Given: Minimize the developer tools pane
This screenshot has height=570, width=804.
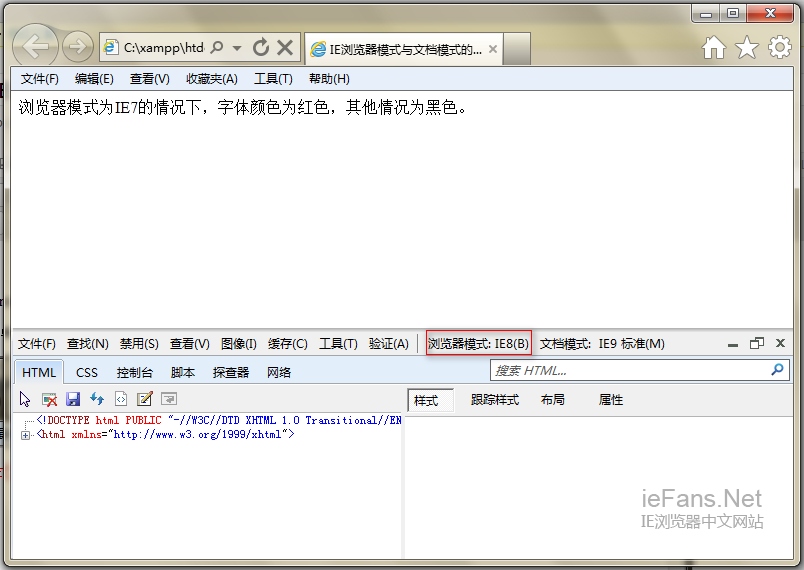Looking at the screenshot, I should [733, 344].
